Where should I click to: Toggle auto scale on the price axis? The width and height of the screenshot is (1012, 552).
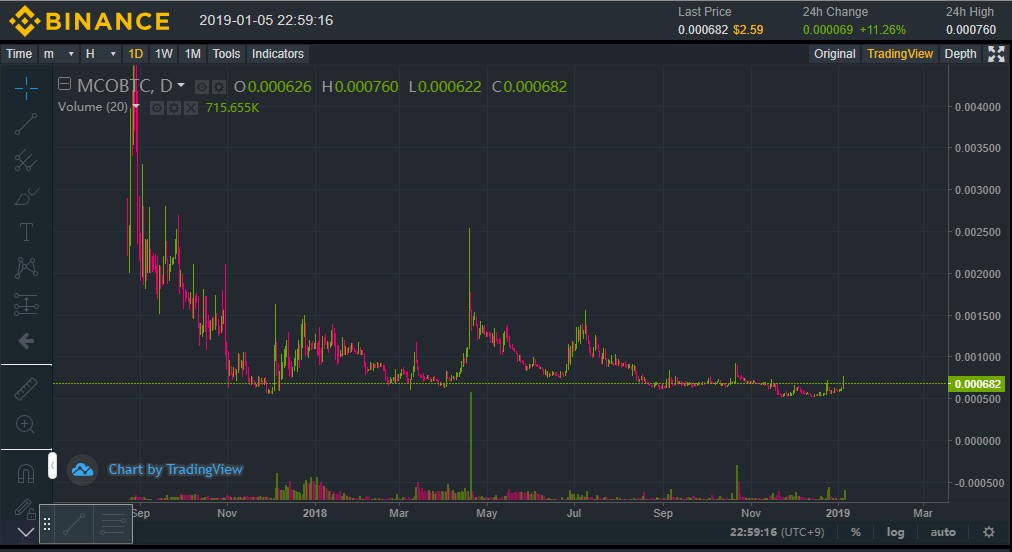pyautogui.click(x=942, y=532)
